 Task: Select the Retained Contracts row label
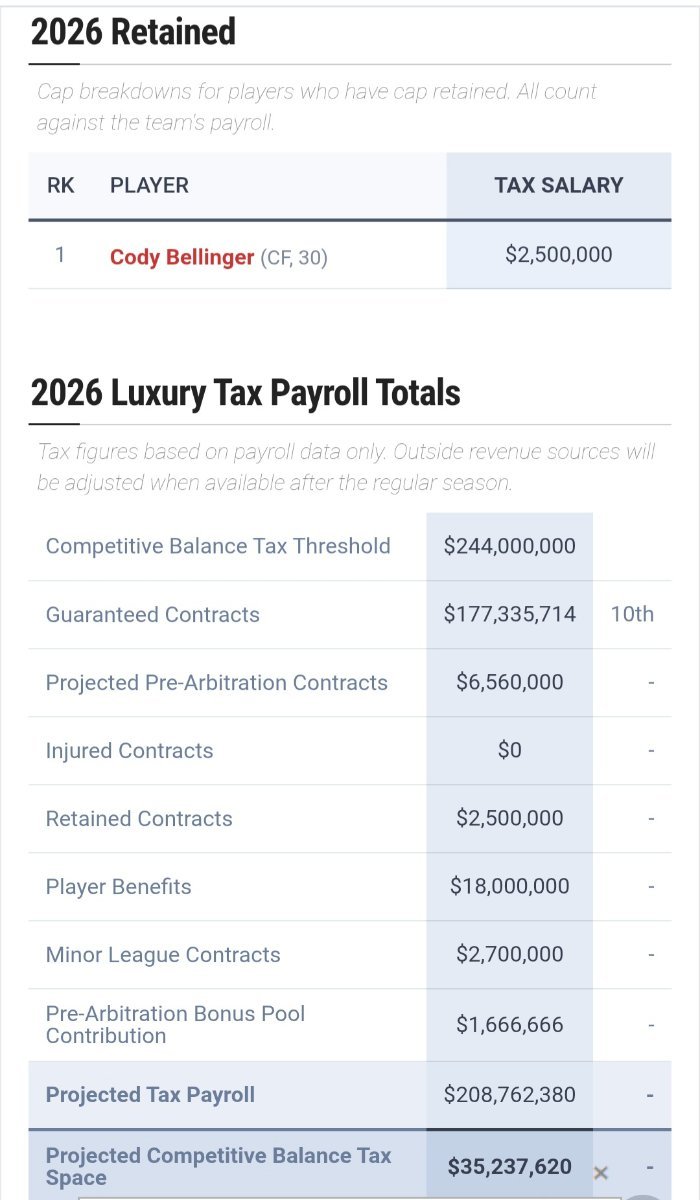tap(139, 819)
